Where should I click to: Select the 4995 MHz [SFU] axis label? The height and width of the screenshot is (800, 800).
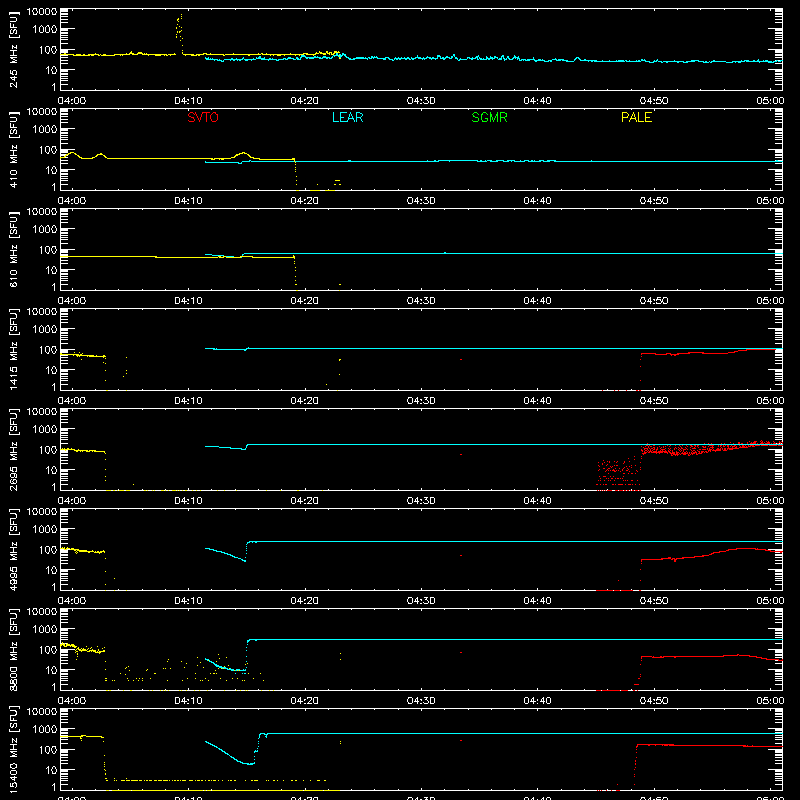(14, 549)
